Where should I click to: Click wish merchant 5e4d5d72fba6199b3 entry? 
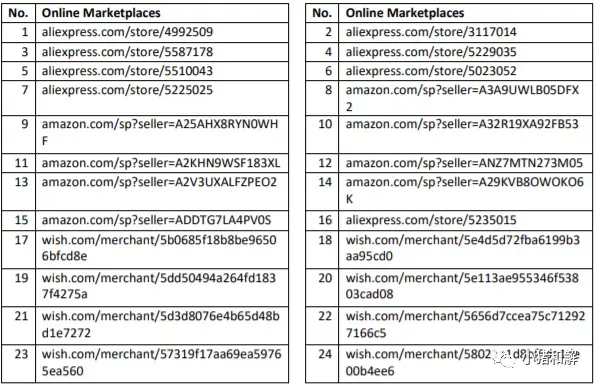point(463,248)
